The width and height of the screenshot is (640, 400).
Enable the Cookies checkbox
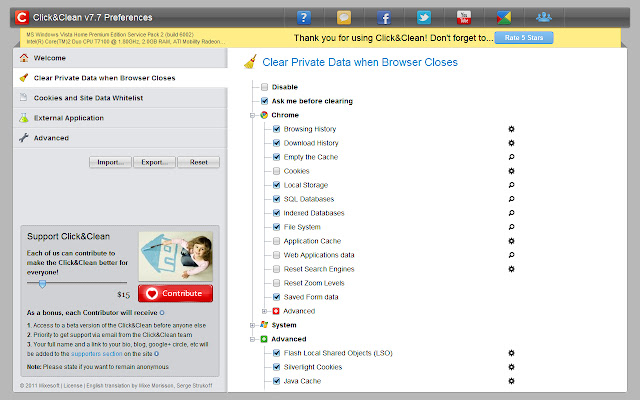(x=276, y=171)
